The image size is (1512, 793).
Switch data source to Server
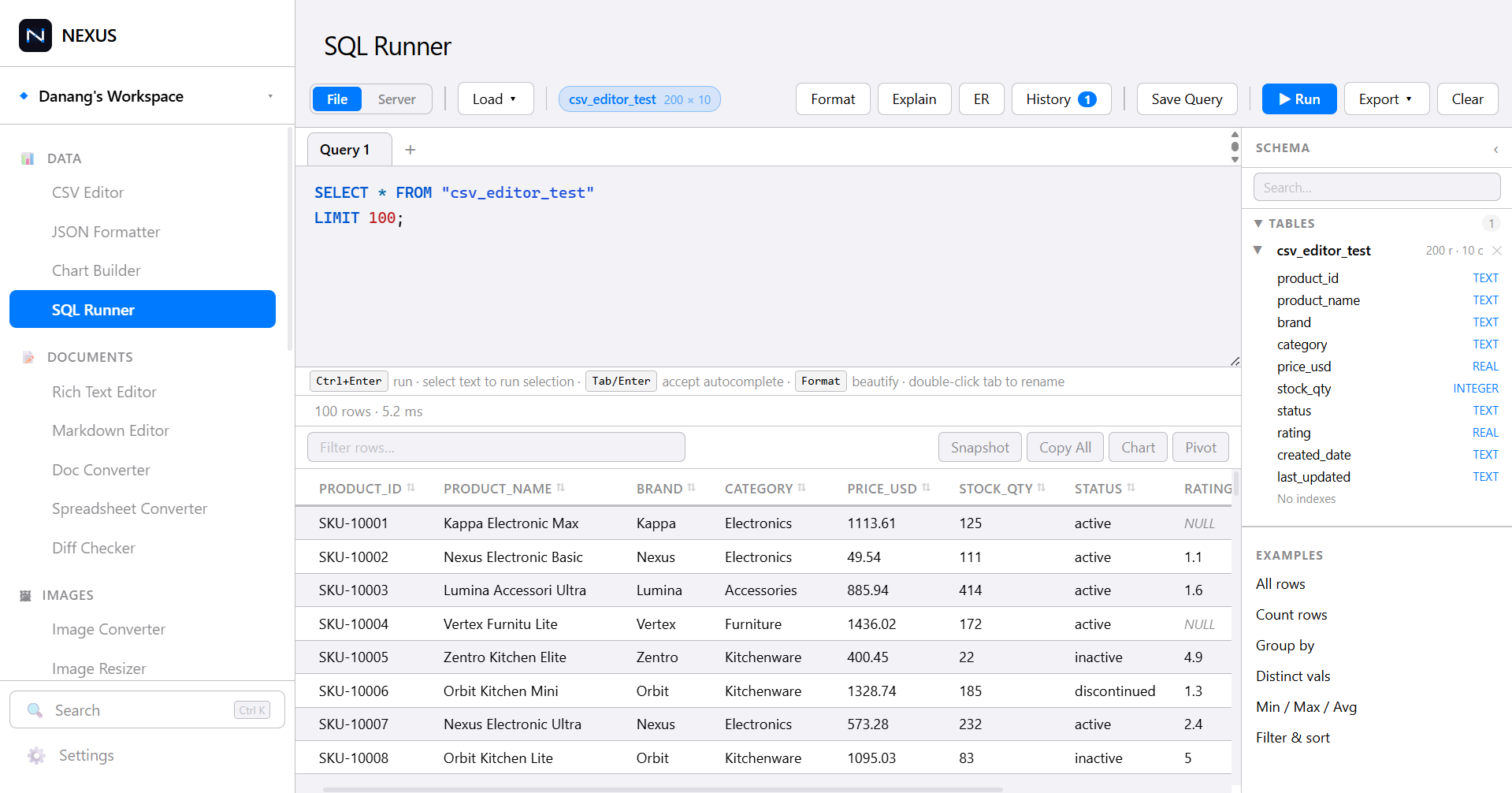(x=396, y=99)
